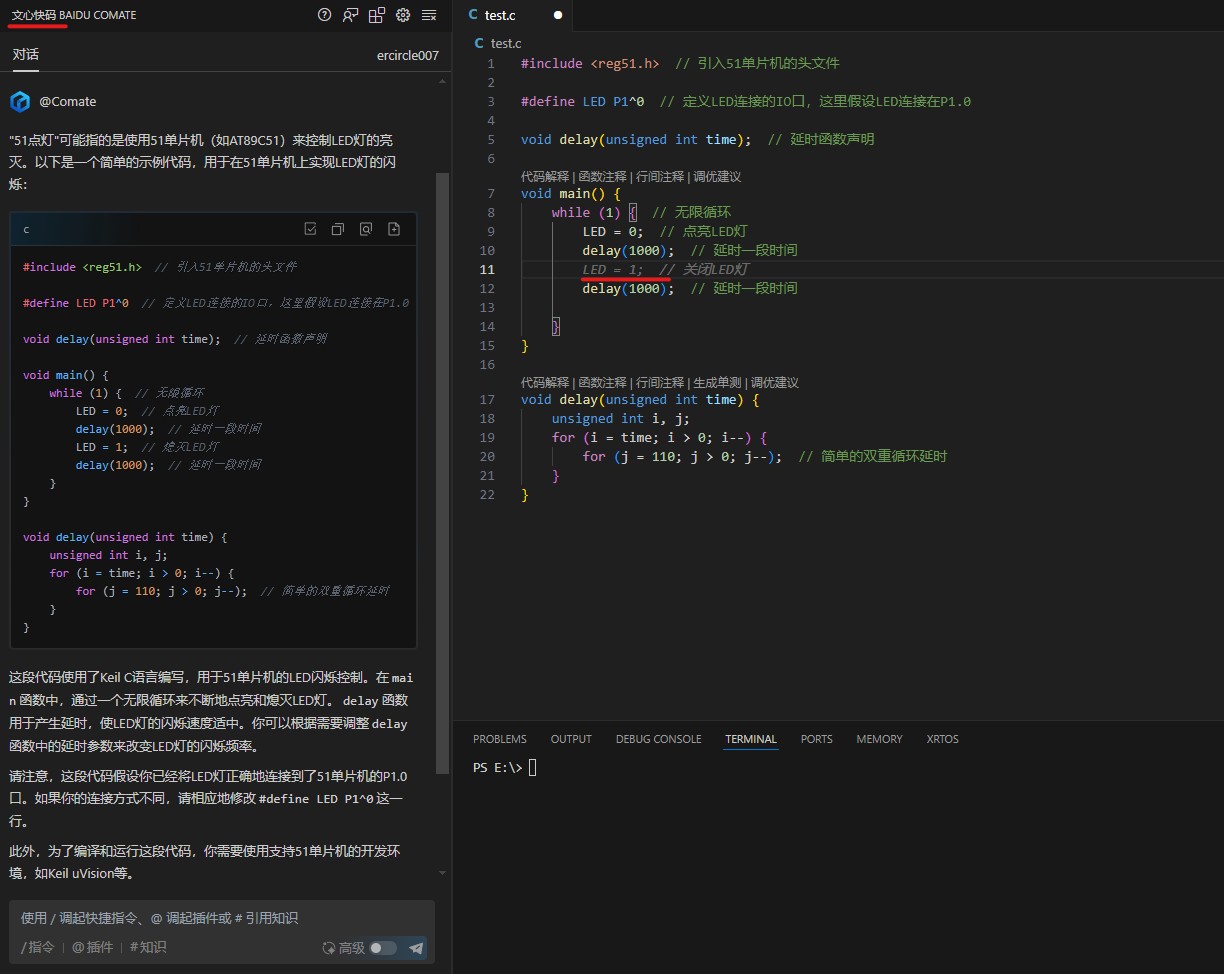
Task: Click the C icon in the breadcrumb
Action: [x=480, y=44]
